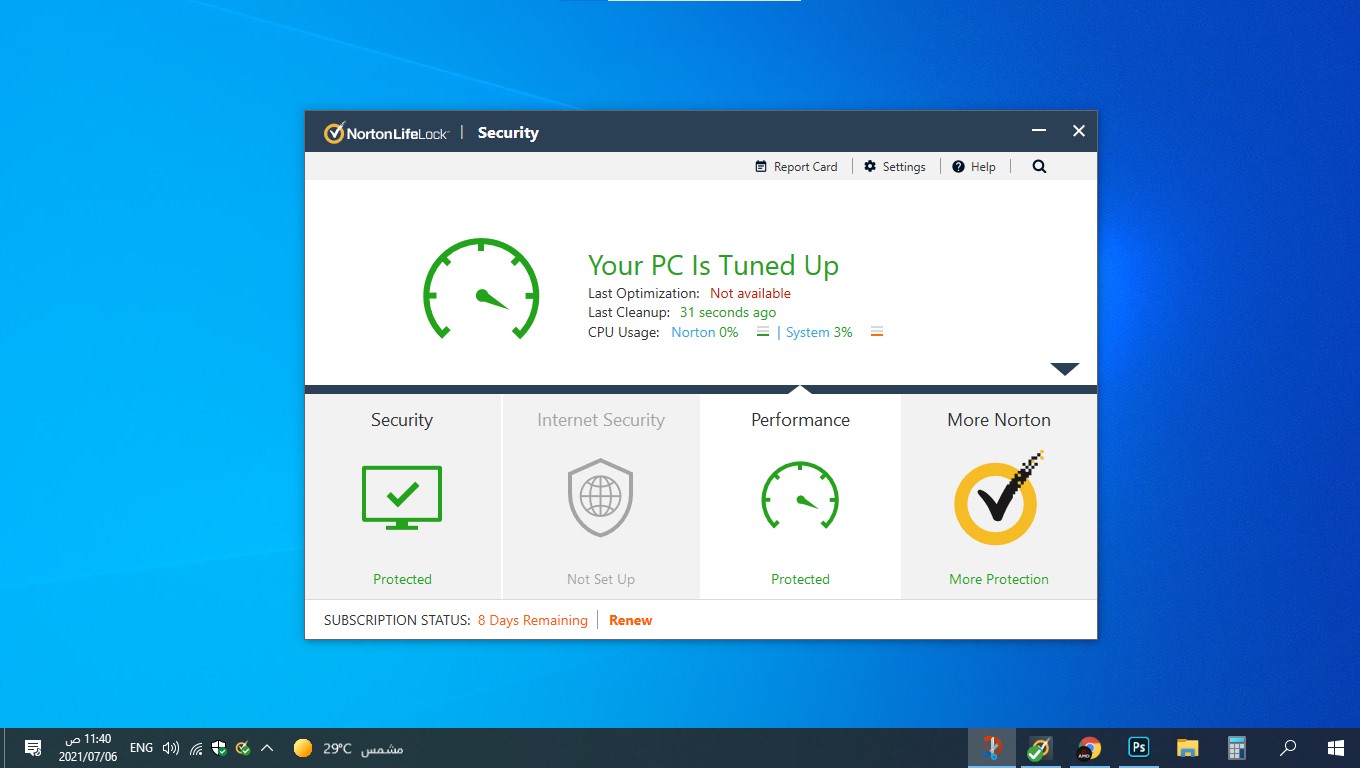Select the More Norton tab
This screenshot has height=768, width=1360.
[x=999, y=496]
